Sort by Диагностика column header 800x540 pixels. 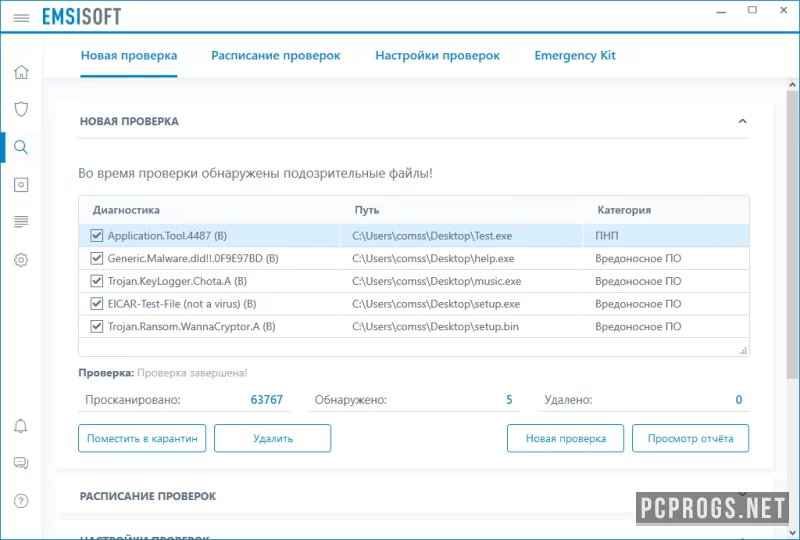pyautogui.click(x=126, y=210)
